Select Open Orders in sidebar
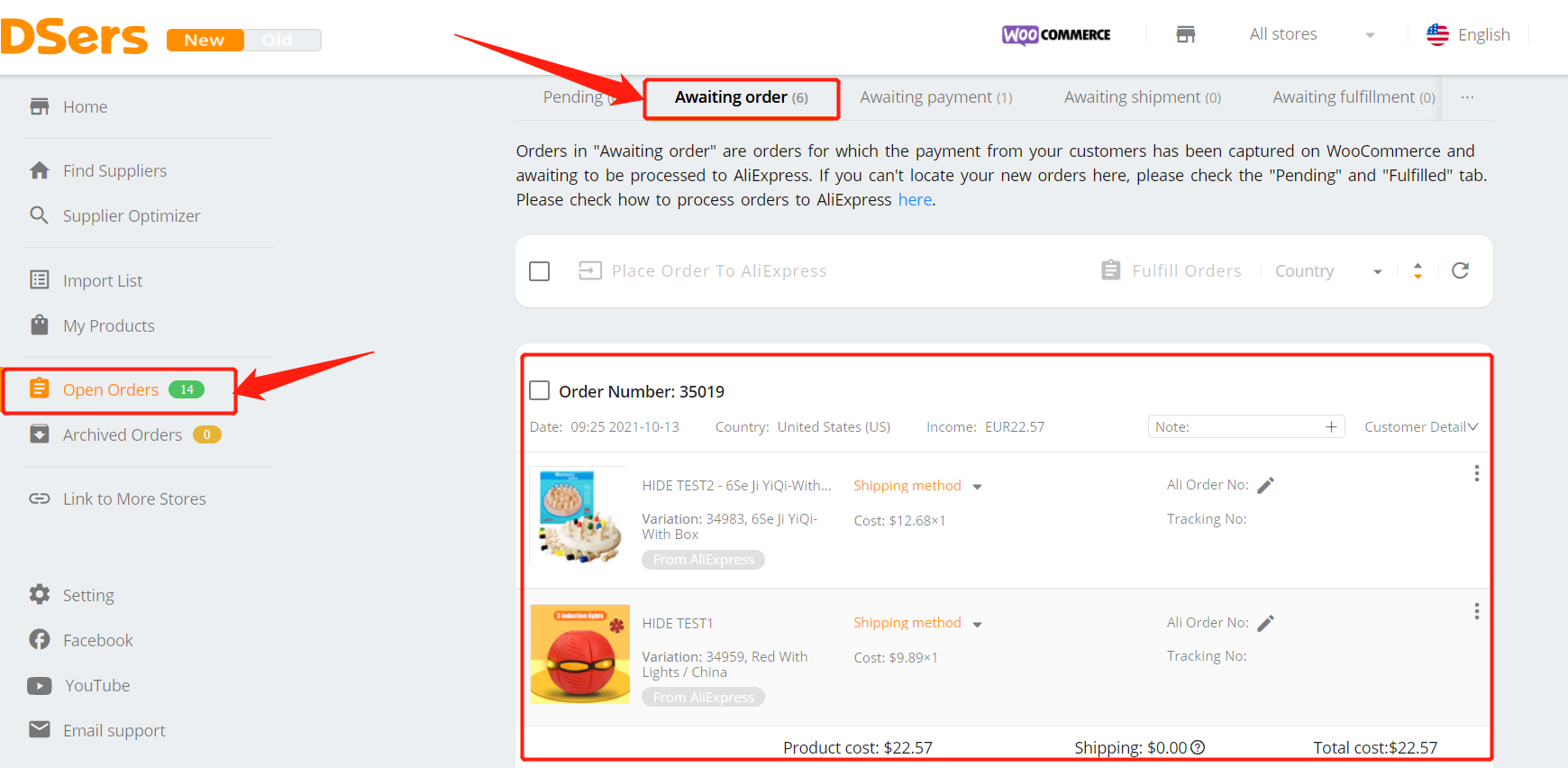 tap(111, 389)
